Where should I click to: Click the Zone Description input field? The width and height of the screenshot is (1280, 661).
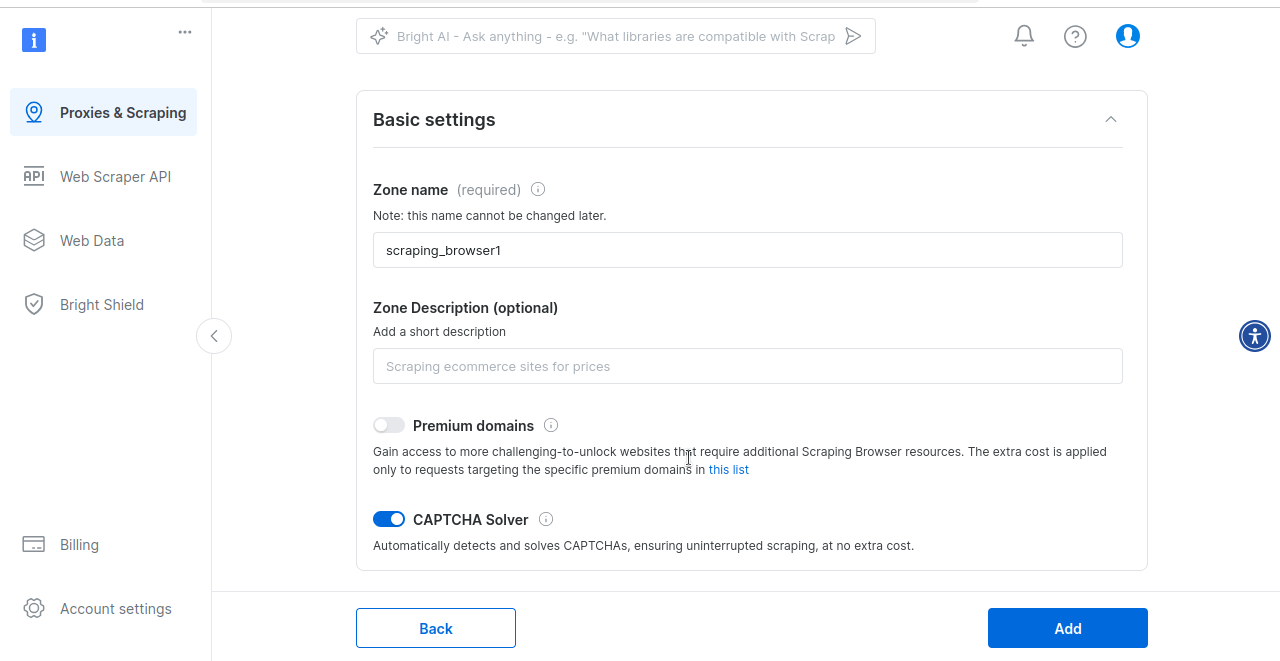[x=748, y=366]
